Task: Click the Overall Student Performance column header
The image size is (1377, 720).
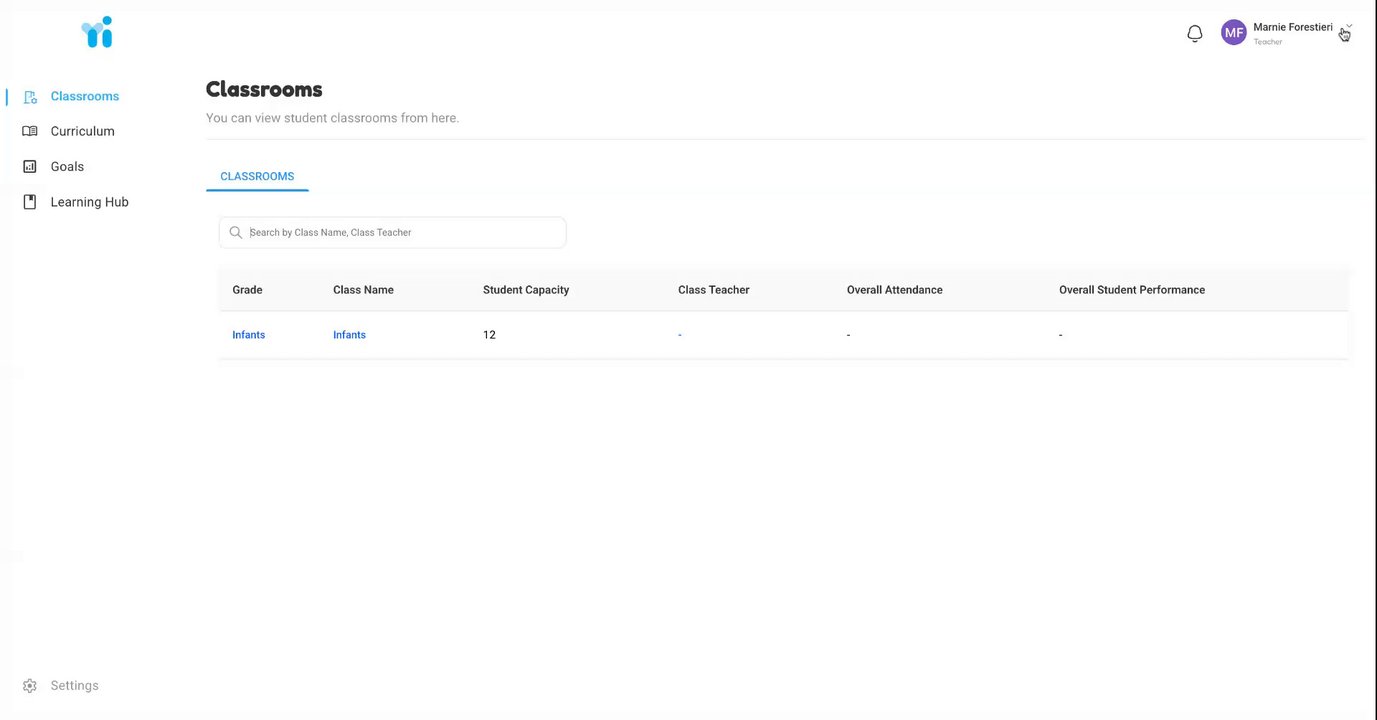Action: click(1132, 290)
